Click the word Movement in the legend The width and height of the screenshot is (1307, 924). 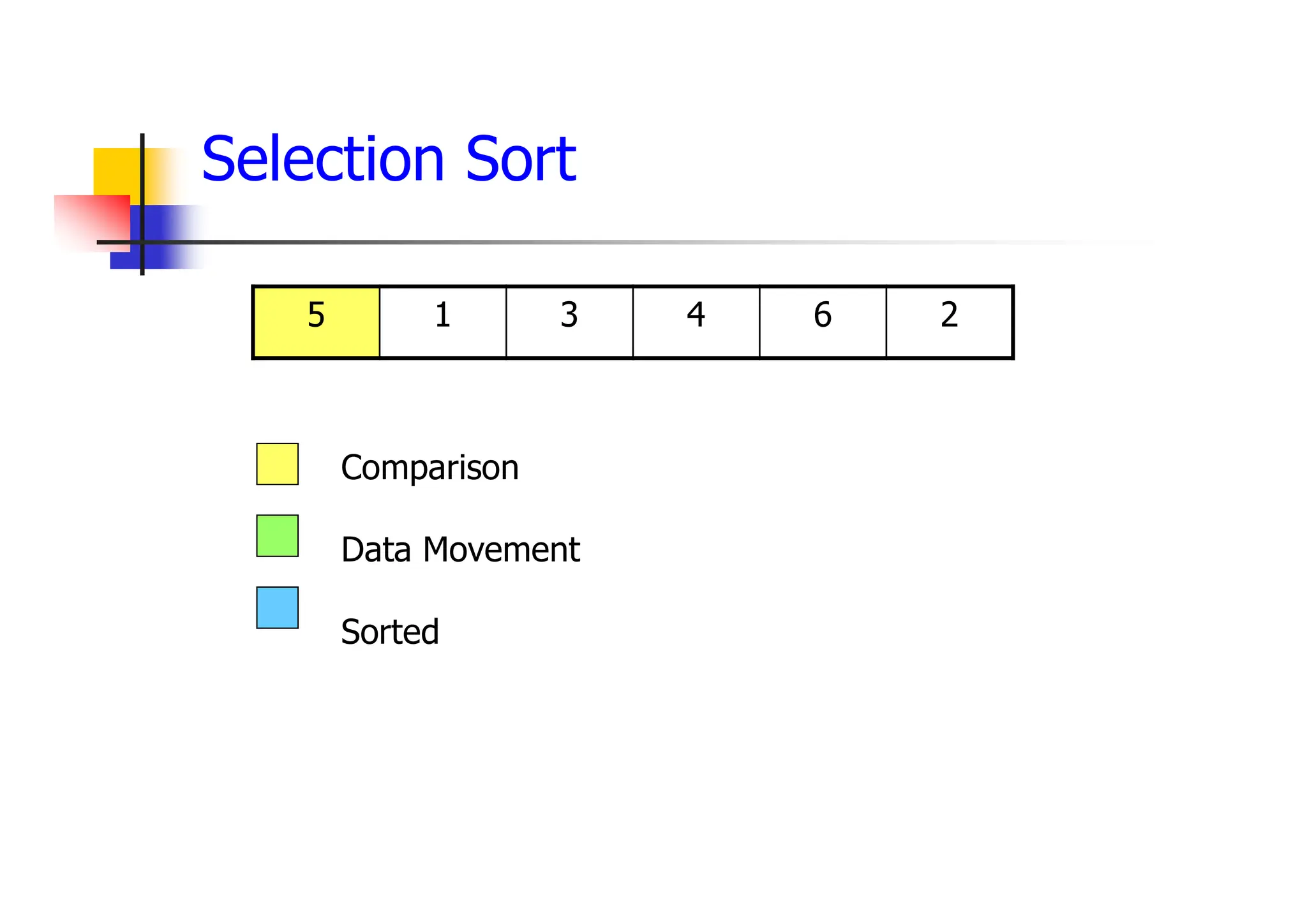point(501,549)
